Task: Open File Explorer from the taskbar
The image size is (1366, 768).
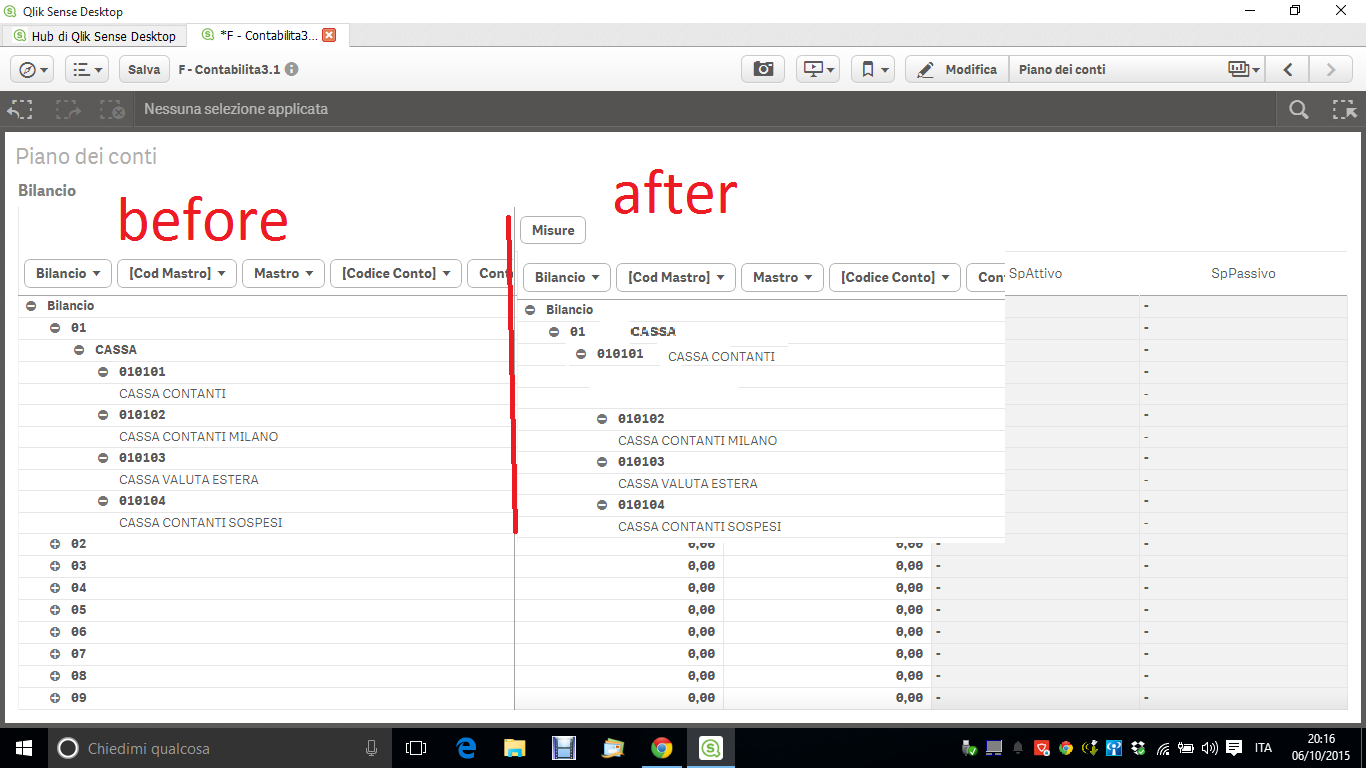Action: tap(514, 748)
